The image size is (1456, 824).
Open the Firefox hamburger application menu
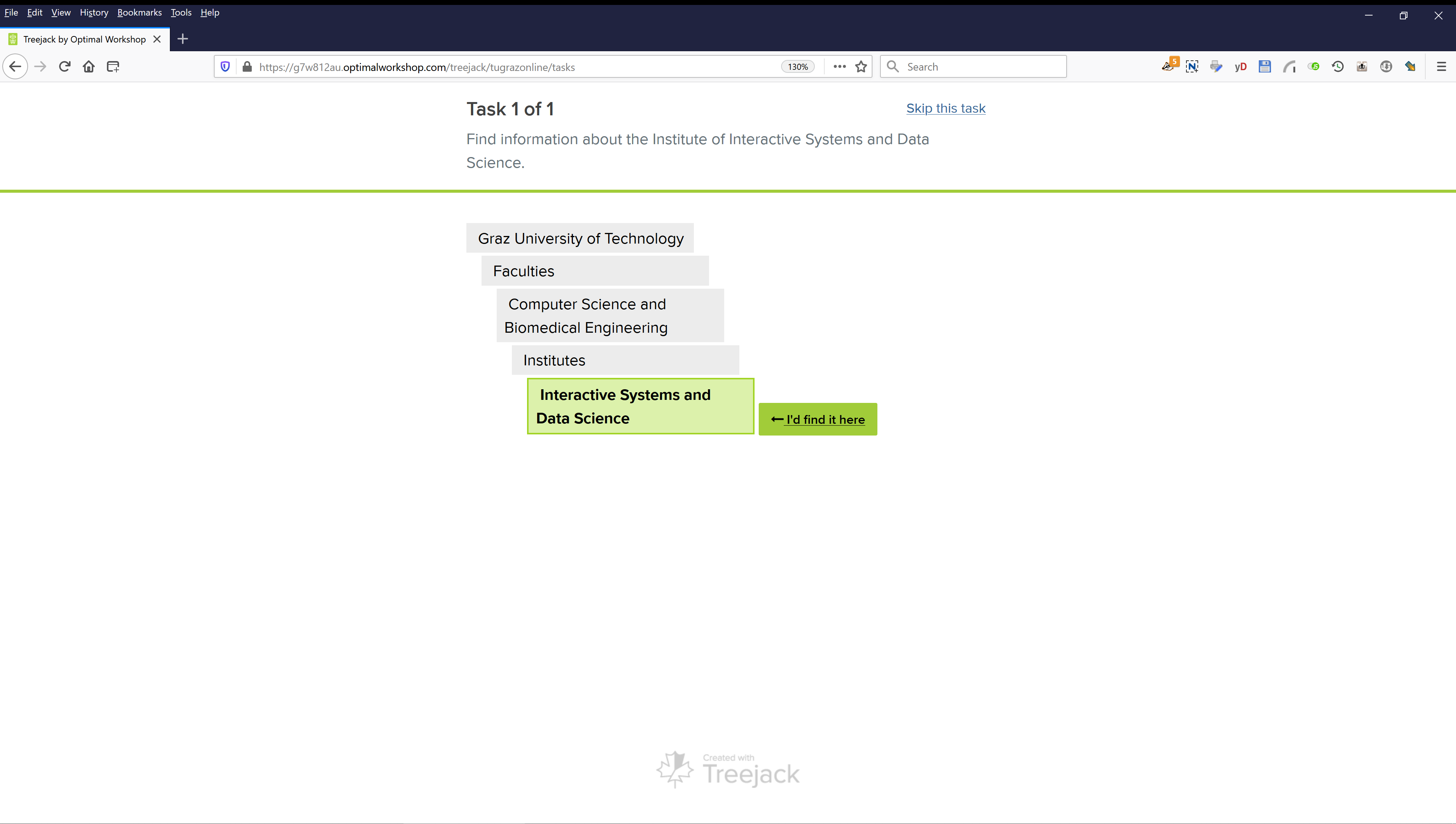pyautogui.click(x=1441, y=66)
